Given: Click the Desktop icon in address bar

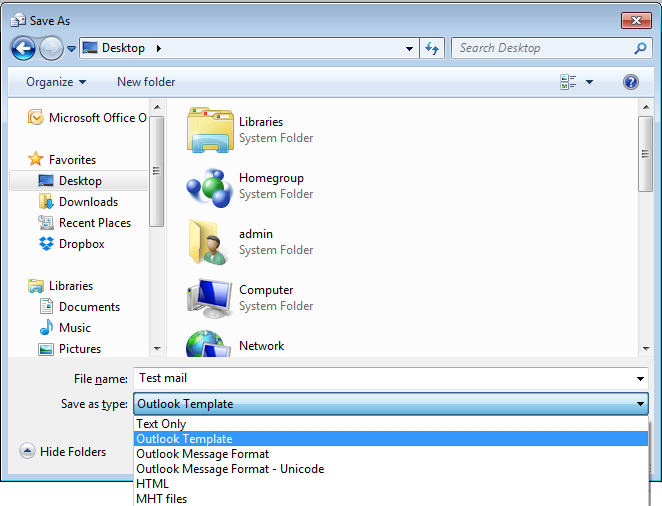Looking at the screenshot, I should (x=90, y=48).
